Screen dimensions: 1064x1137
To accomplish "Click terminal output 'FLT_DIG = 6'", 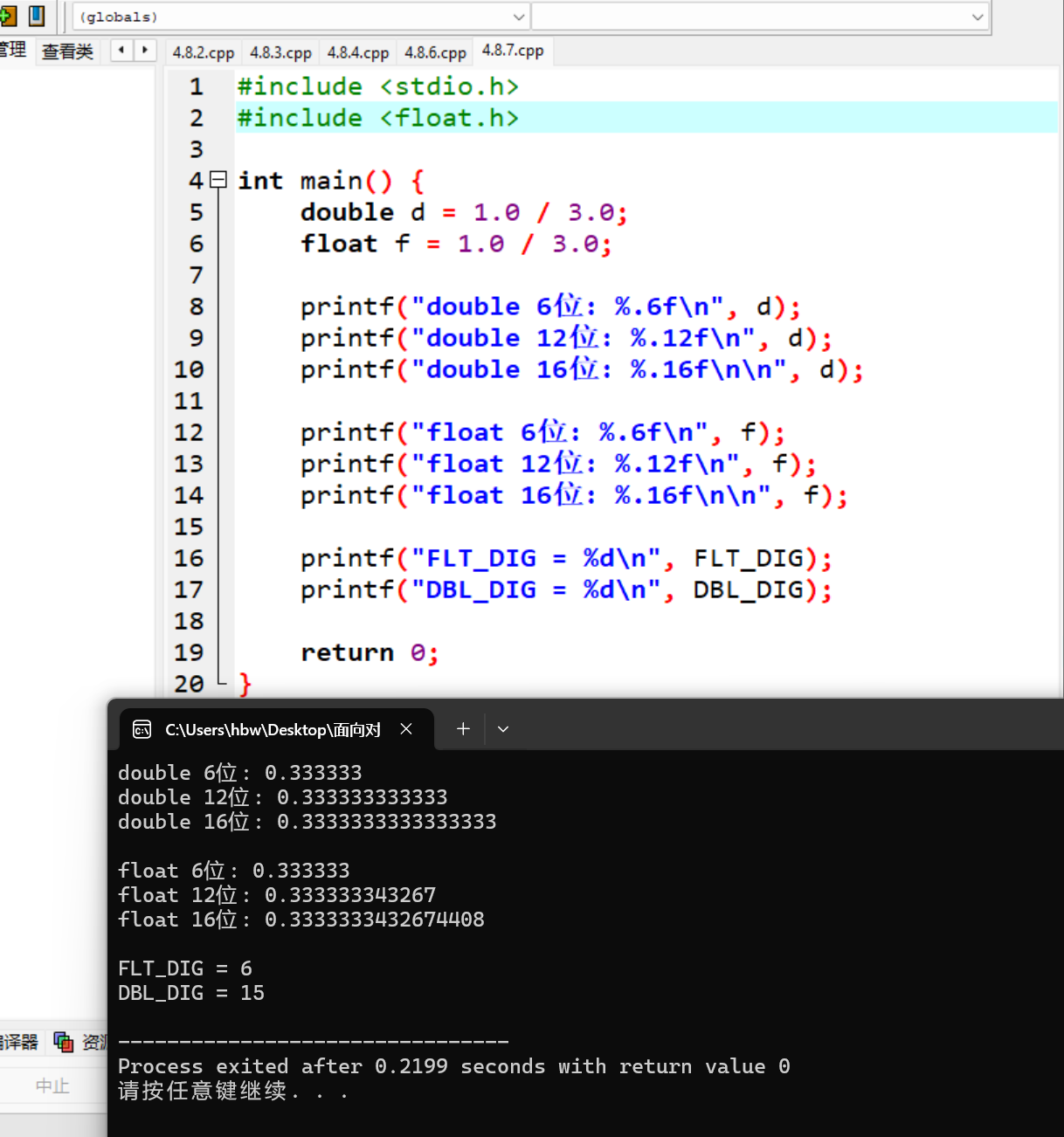I will 185,968.
